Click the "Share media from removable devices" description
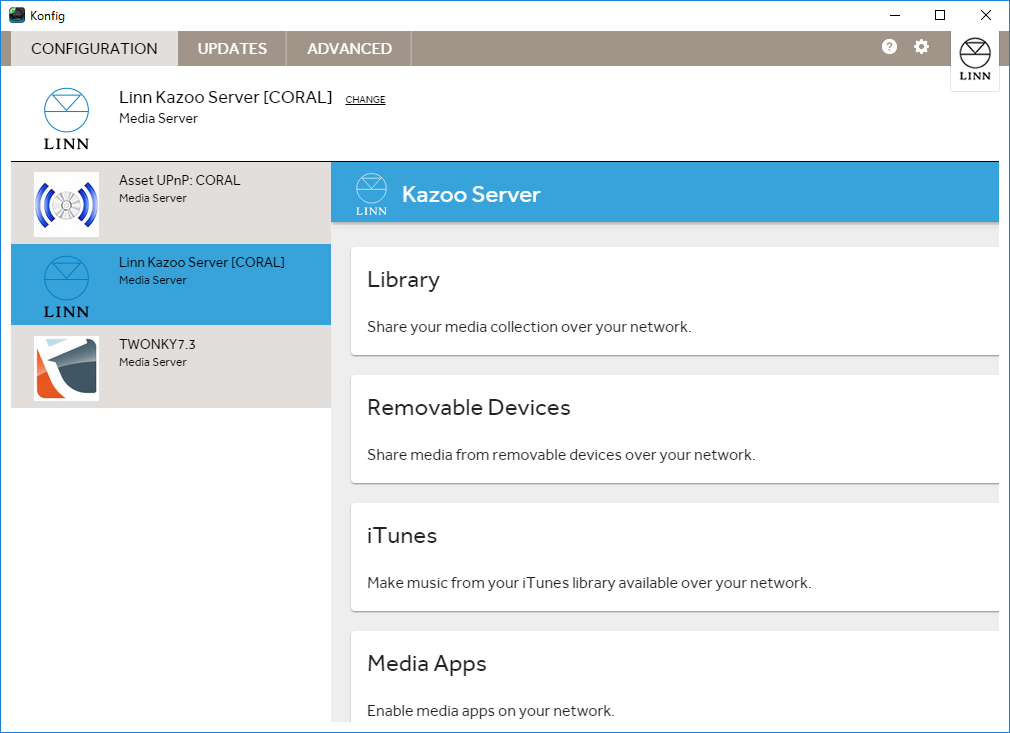The image size is (1010, 733). click(x=561, y=455)
